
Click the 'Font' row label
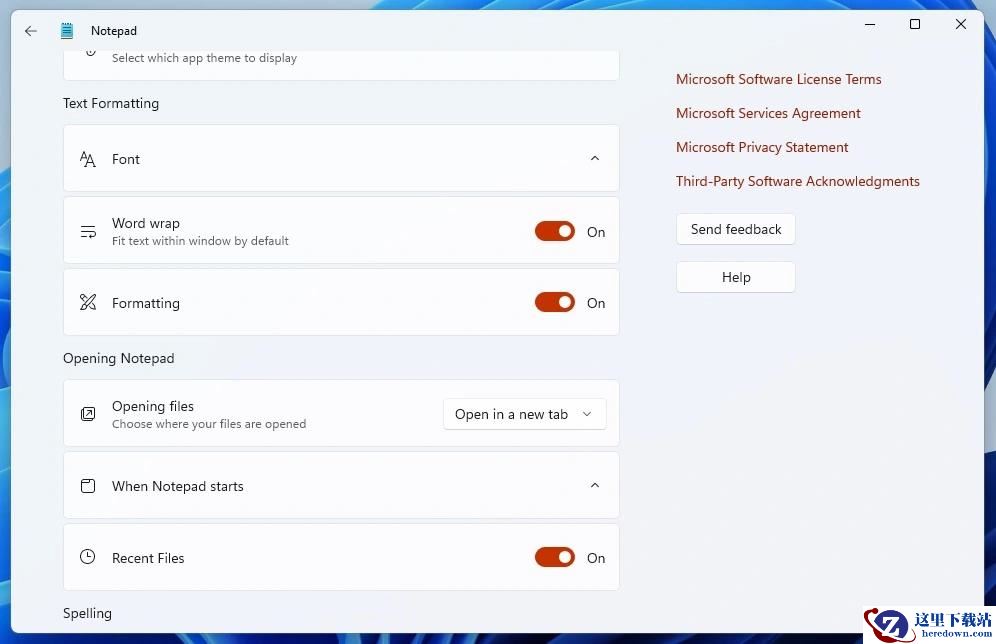tap(126, 159)
